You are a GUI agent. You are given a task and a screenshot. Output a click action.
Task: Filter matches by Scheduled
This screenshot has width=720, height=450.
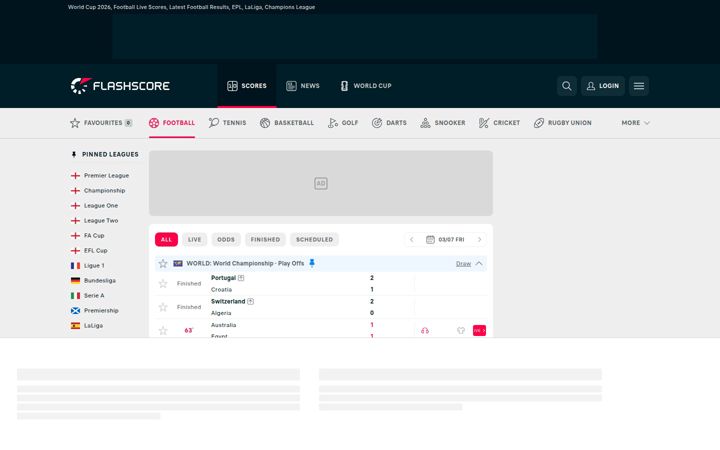314,239
